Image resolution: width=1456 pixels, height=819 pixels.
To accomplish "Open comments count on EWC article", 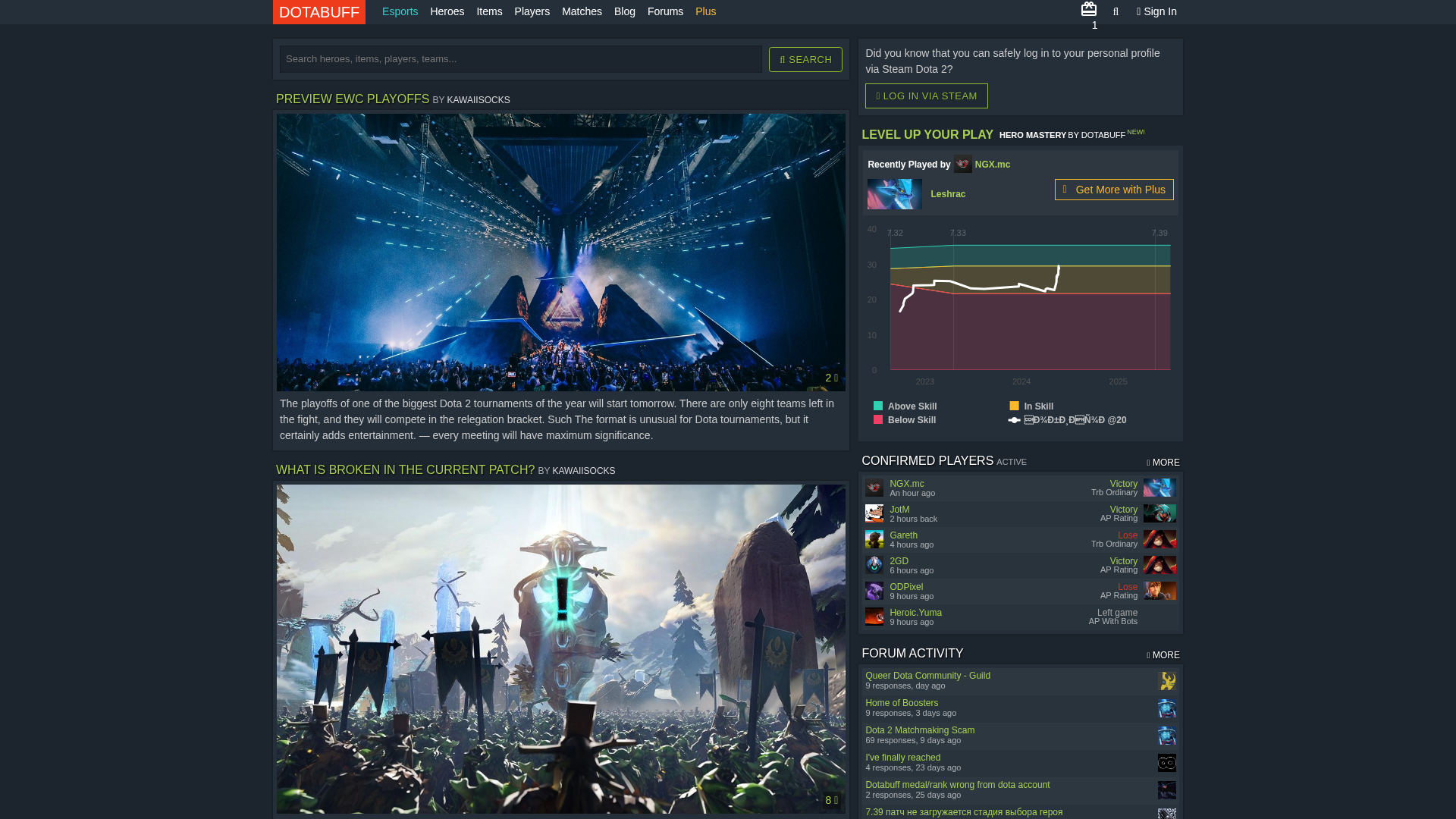I will click(831, 378).
